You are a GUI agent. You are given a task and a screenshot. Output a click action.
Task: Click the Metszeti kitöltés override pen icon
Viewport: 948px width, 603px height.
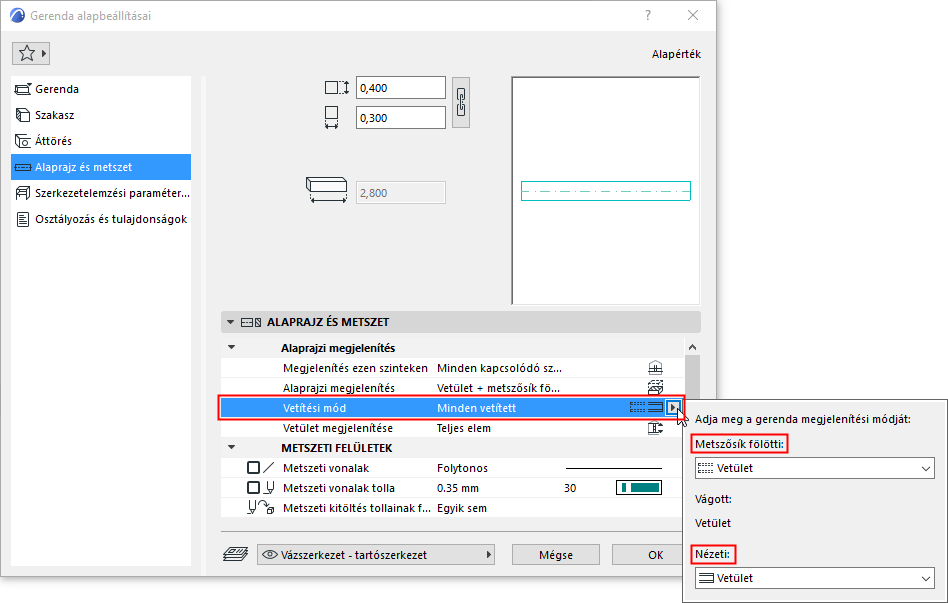(x=261, y=507)
